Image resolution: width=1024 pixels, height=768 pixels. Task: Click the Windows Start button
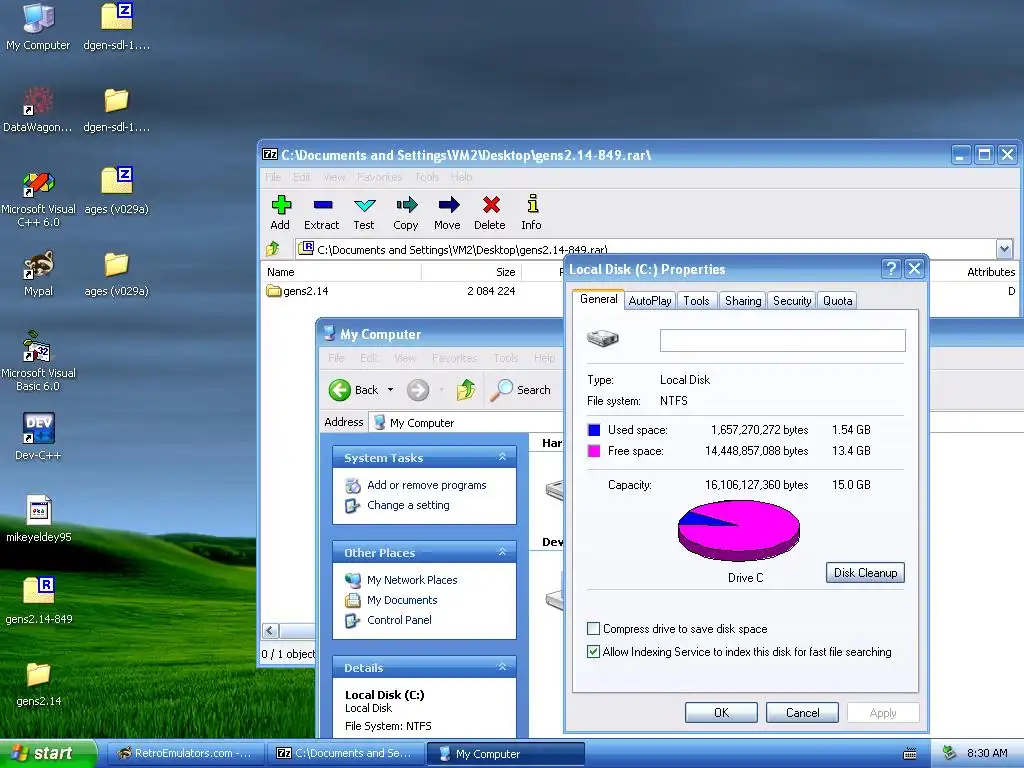[48, 753]
